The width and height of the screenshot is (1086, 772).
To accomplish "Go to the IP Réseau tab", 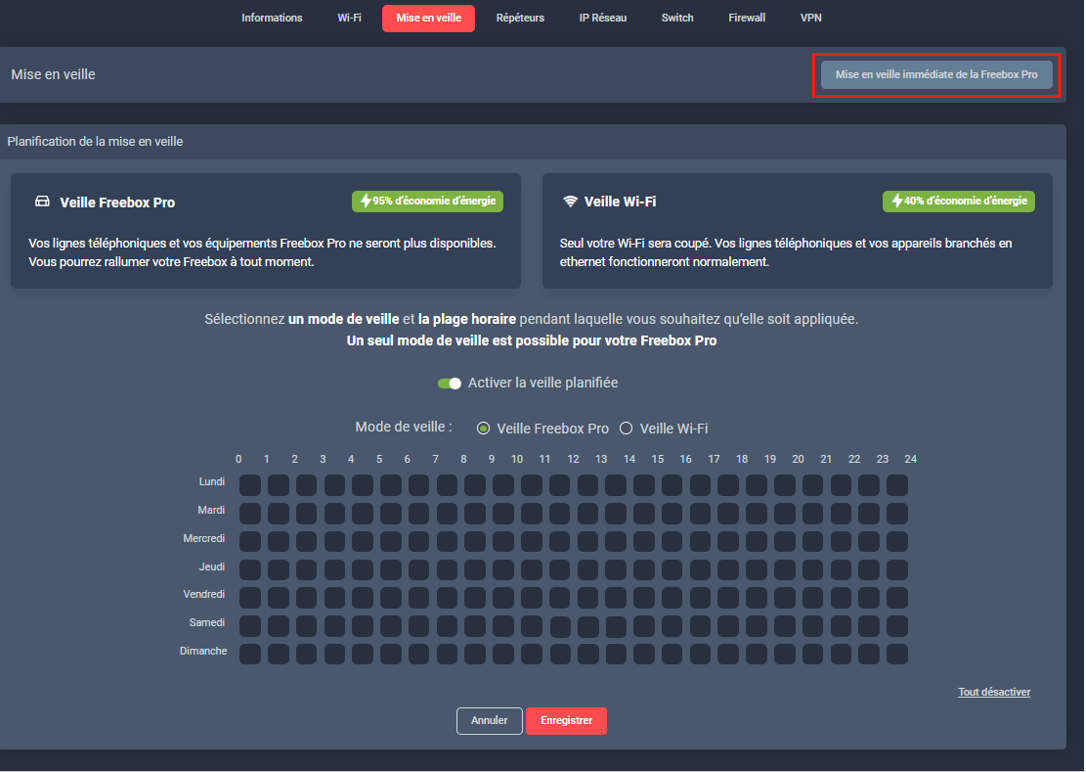I will tap(603, 18).
